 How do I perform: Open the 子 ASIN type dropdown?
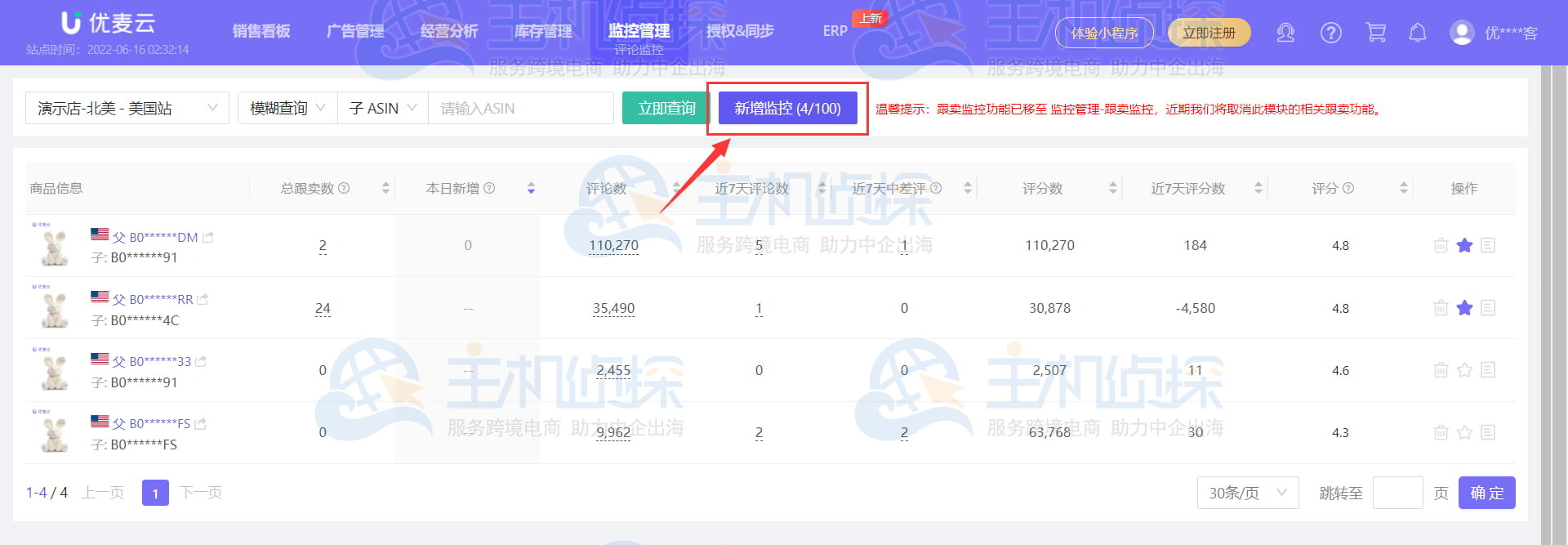[x=383, y=108]
